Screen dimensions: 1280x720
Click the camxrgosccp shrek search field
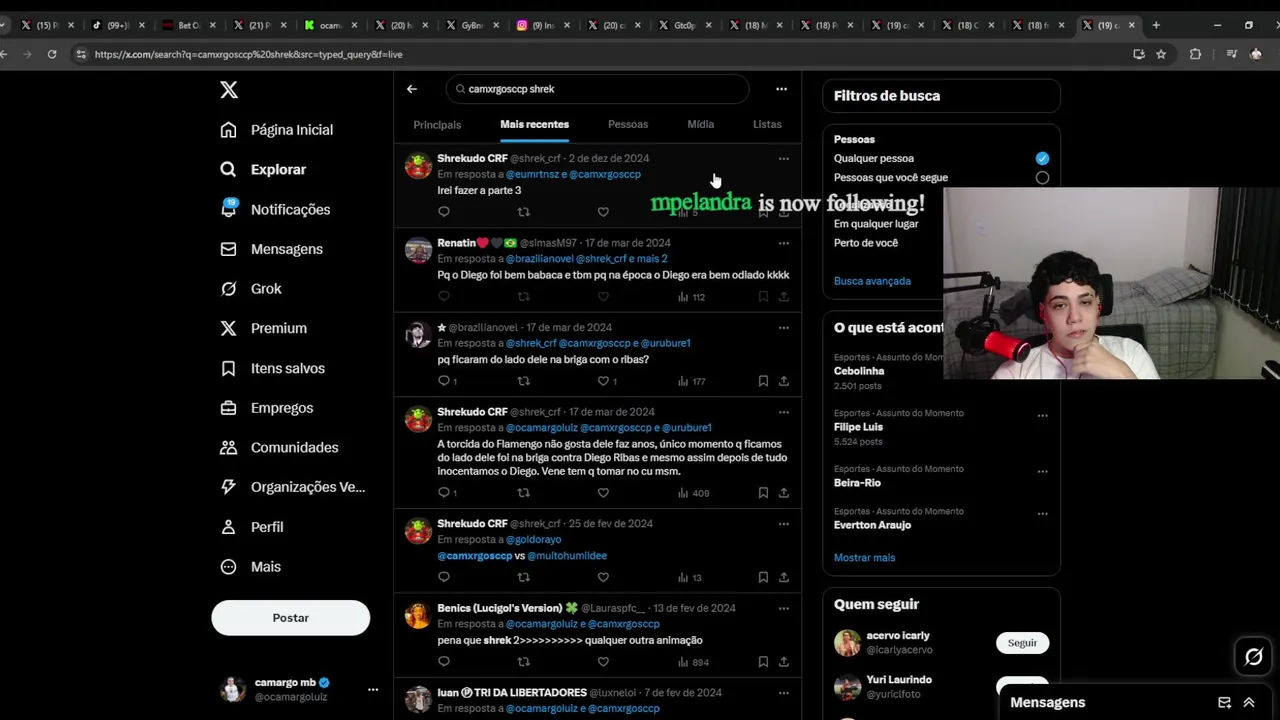(597, 89)
